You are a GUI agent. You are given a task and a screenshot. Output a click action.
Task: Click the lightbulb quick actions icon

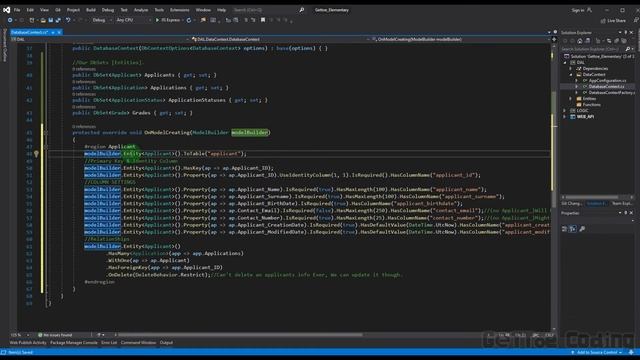36,154
